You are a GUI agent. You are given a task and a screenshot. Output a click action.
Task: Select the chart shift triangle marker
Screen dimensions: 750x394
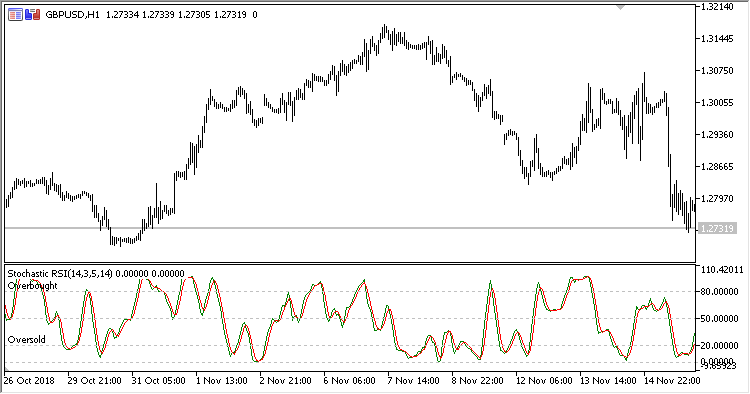click(x=621, y=8)
